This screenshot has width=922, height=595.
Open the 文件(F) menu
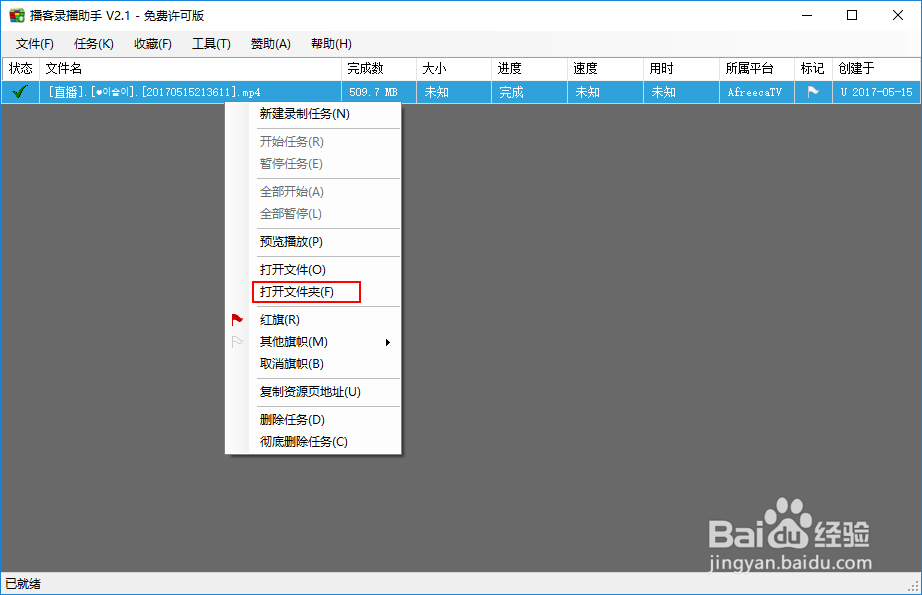35,43
